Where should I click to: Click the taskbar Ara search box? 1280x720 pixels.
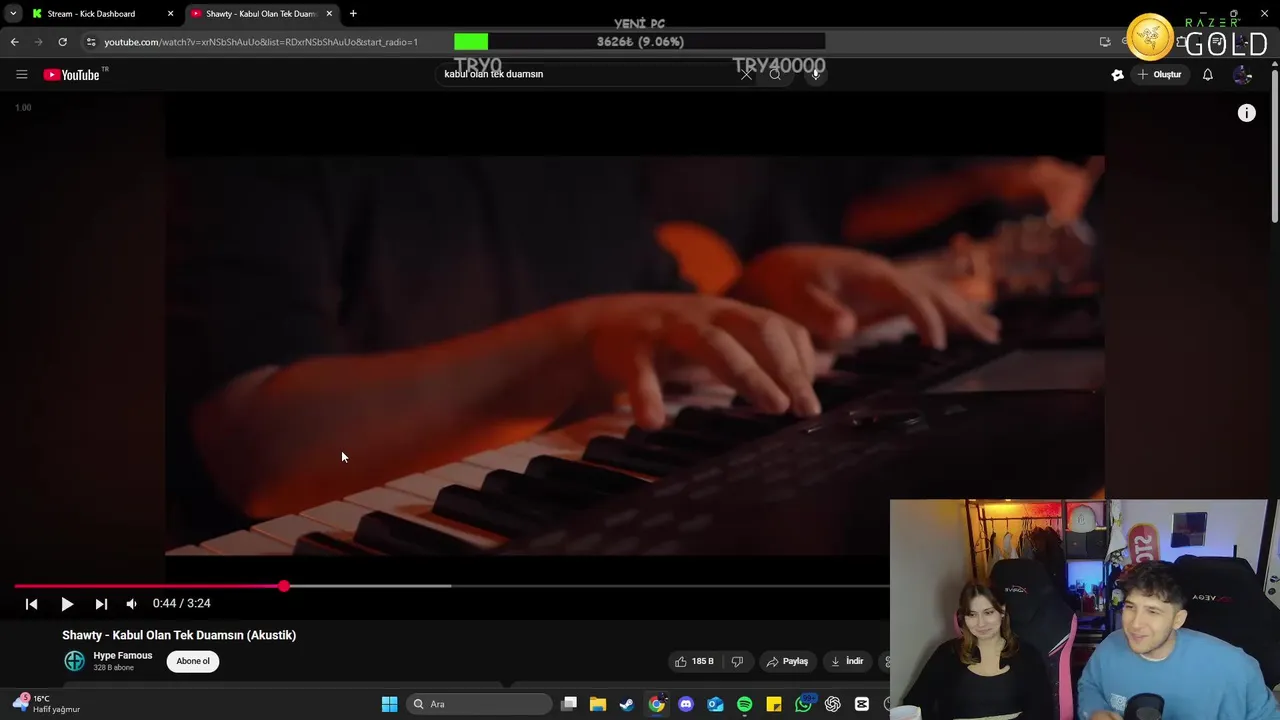[x=481, y=704]
